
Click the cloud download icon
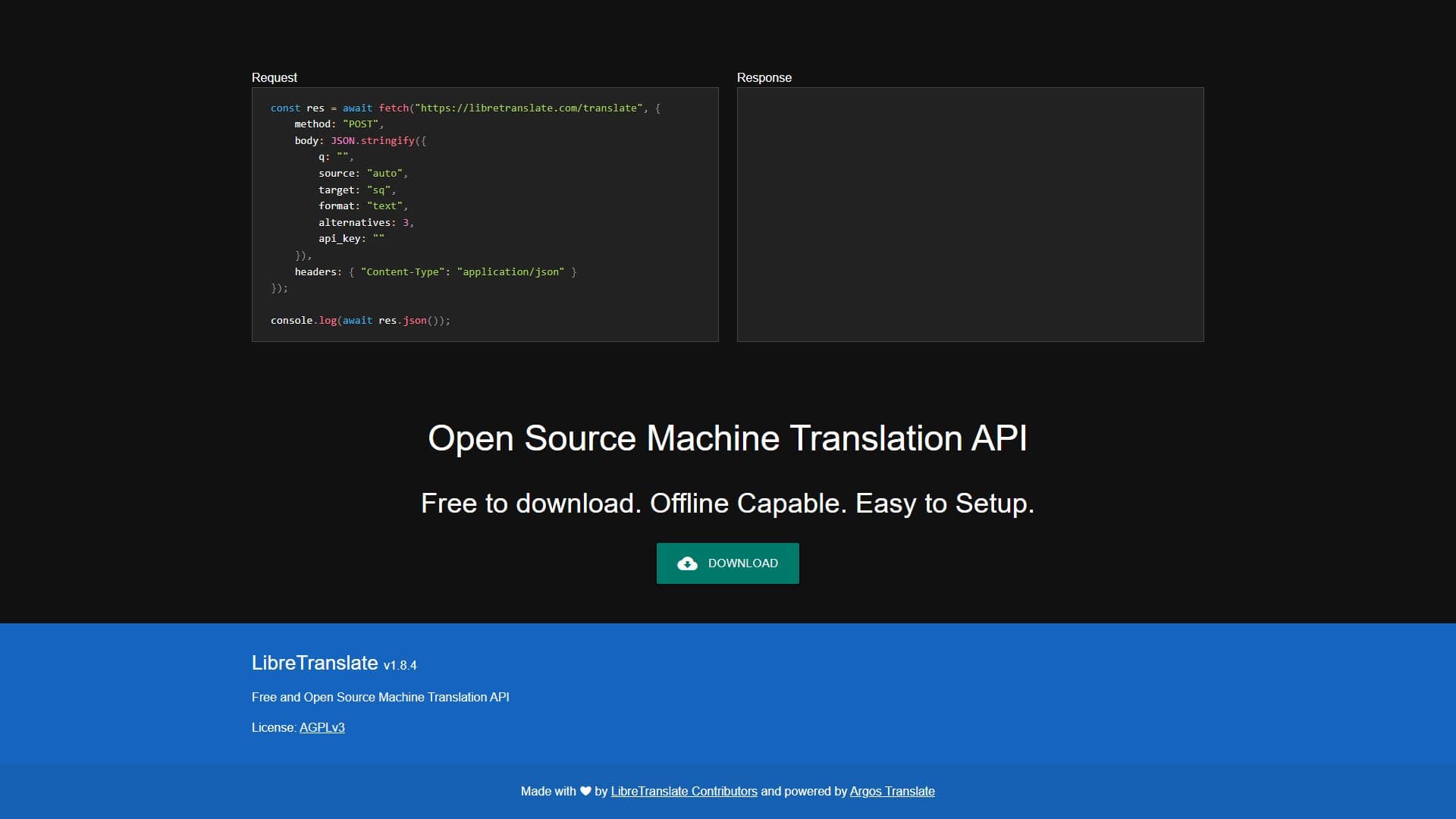687,563
